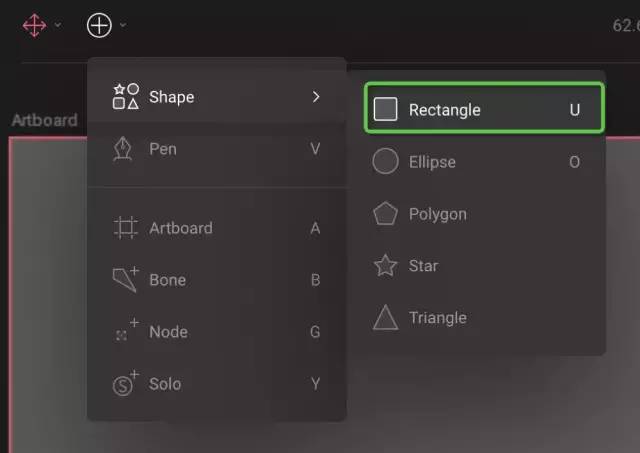Screen dimensions: 640x453
Task: Open dropdown arrow beside create tool
Action: tap(123, 25)
